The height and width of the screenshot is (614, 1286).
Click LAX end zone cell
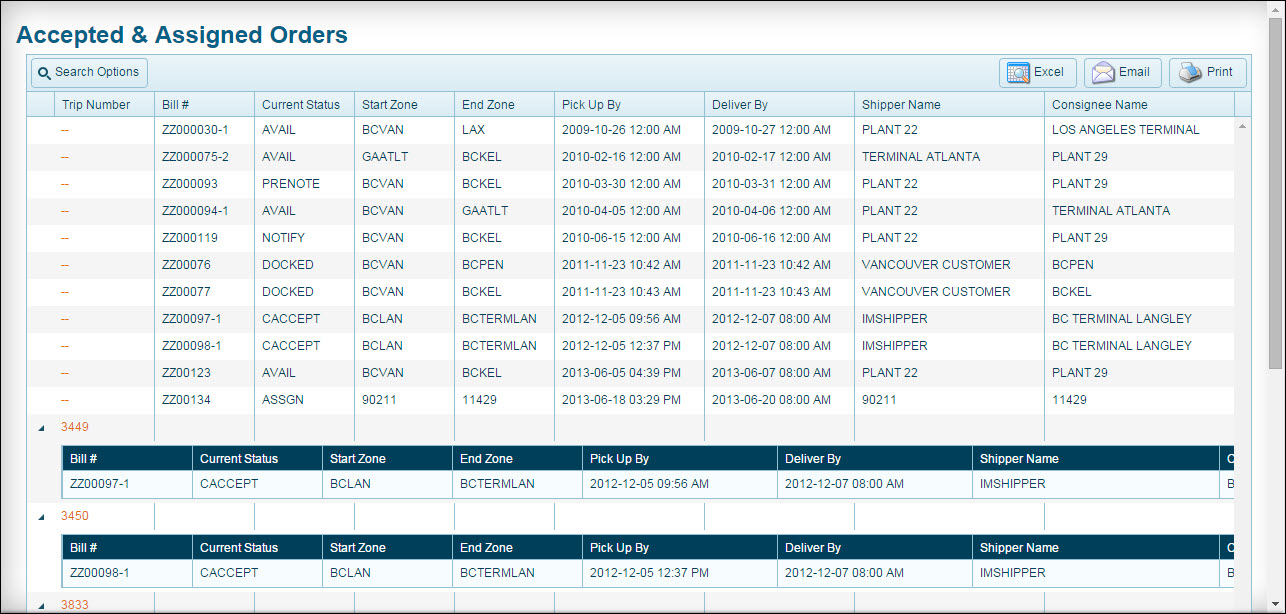(x=473, y=130)
